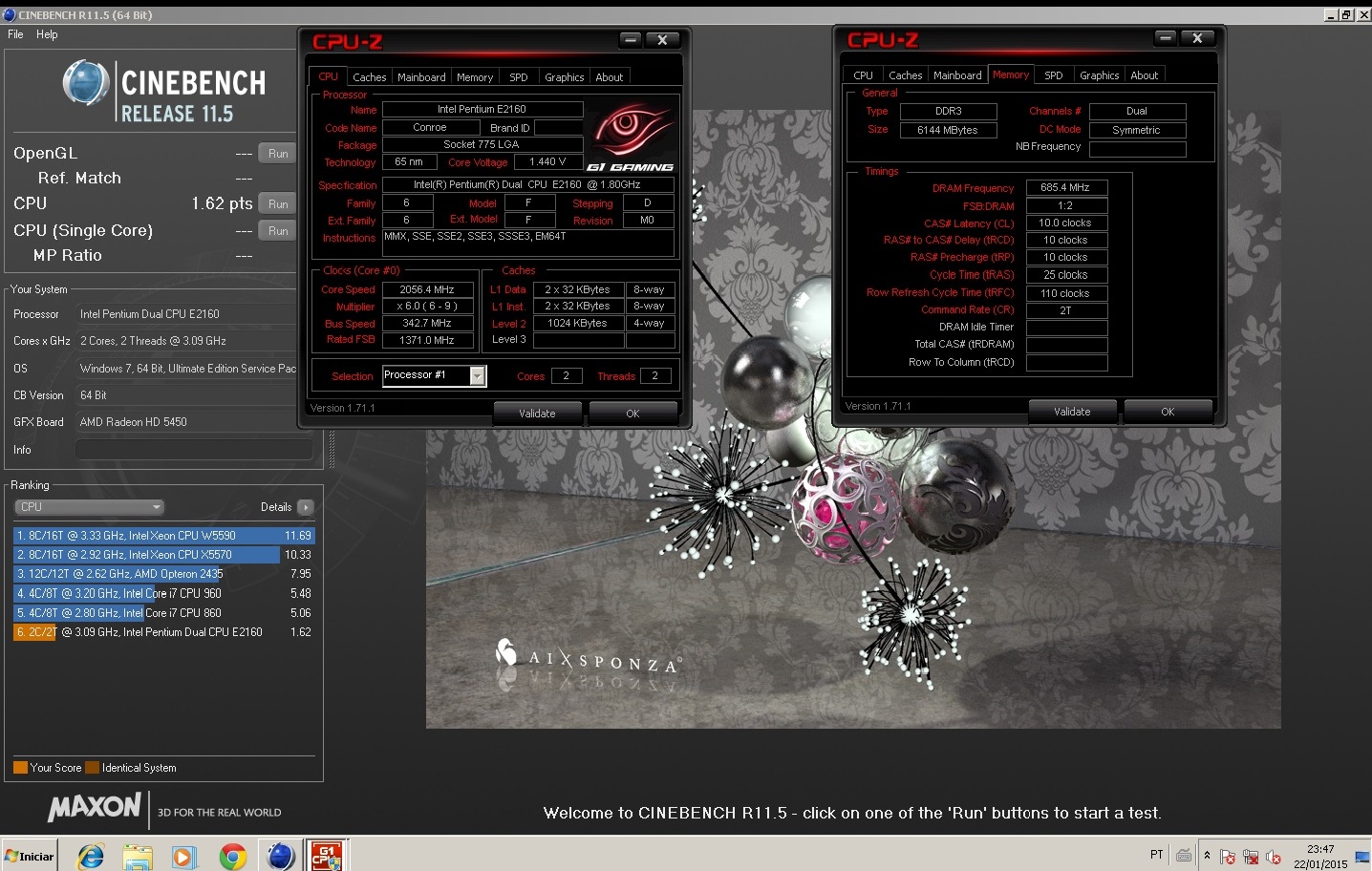Open Cinebench File menu

15,34
